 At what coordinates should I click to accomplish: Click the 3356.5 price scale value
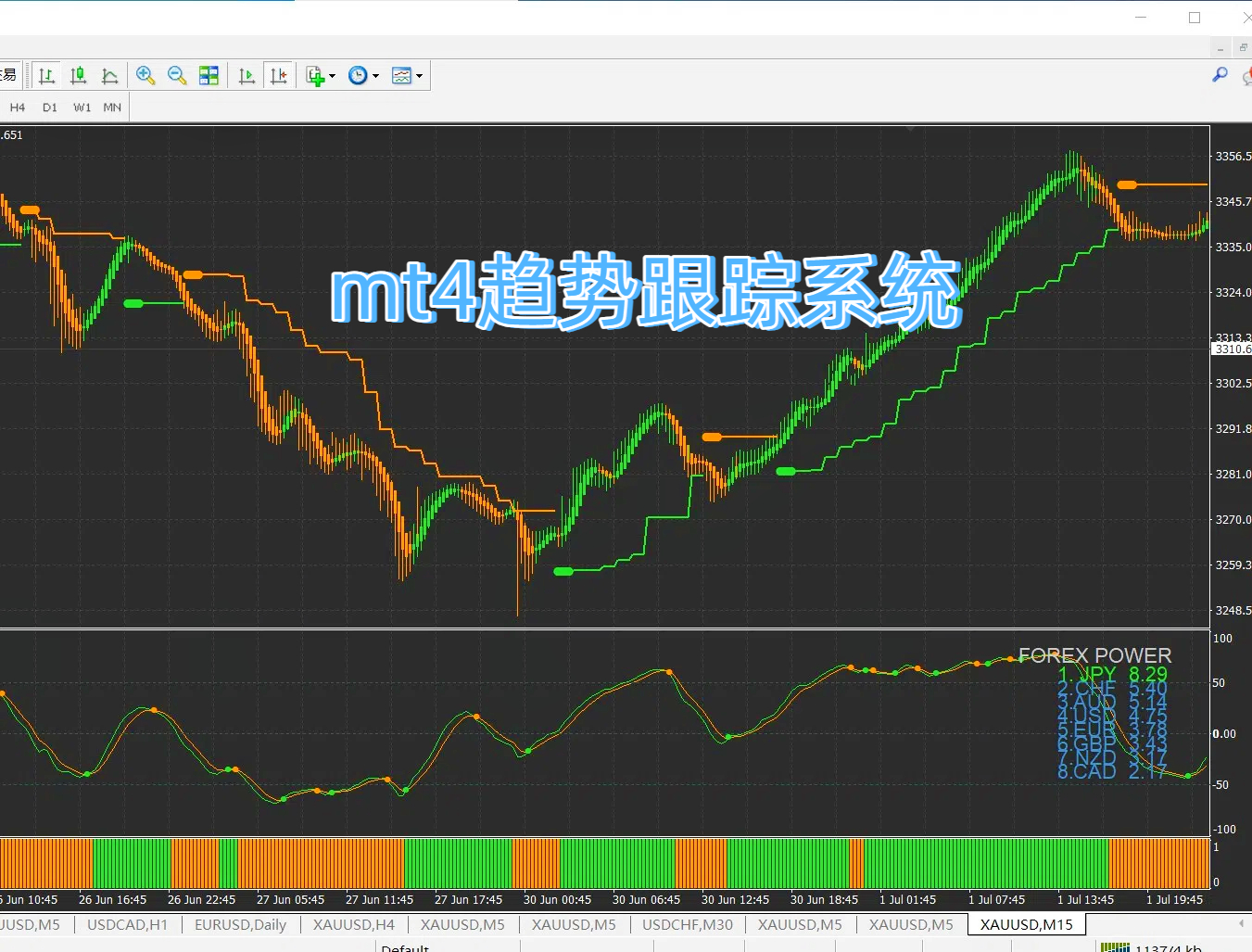(1233, 156)
